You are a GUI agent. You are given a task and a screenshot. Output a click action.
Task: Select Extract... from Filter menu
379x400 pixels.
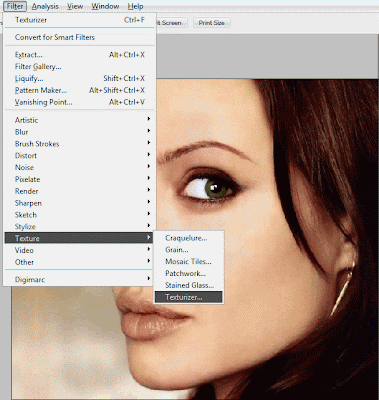tap(80, 55)
